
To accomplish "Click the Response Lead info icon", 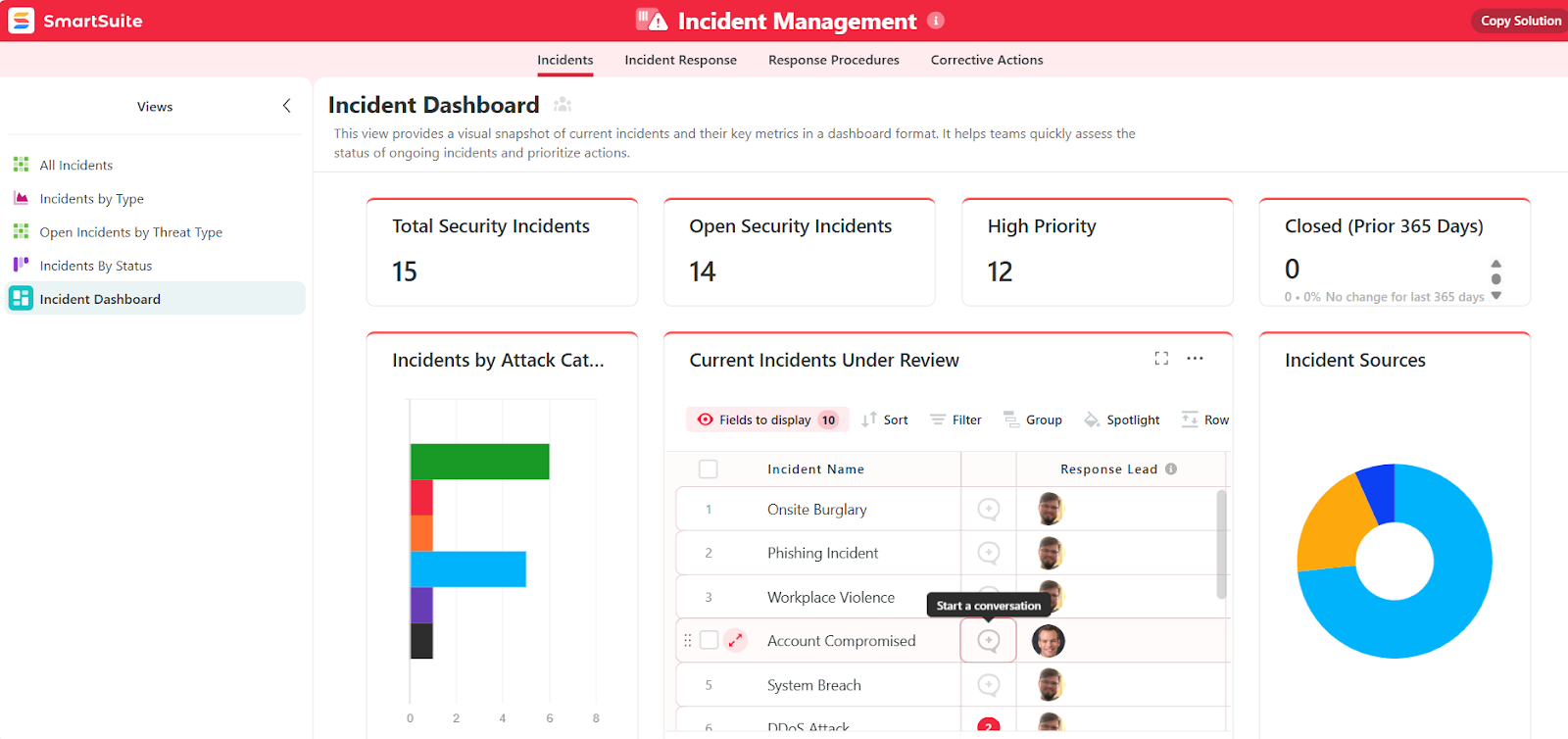I will [x=1171, y=469].
